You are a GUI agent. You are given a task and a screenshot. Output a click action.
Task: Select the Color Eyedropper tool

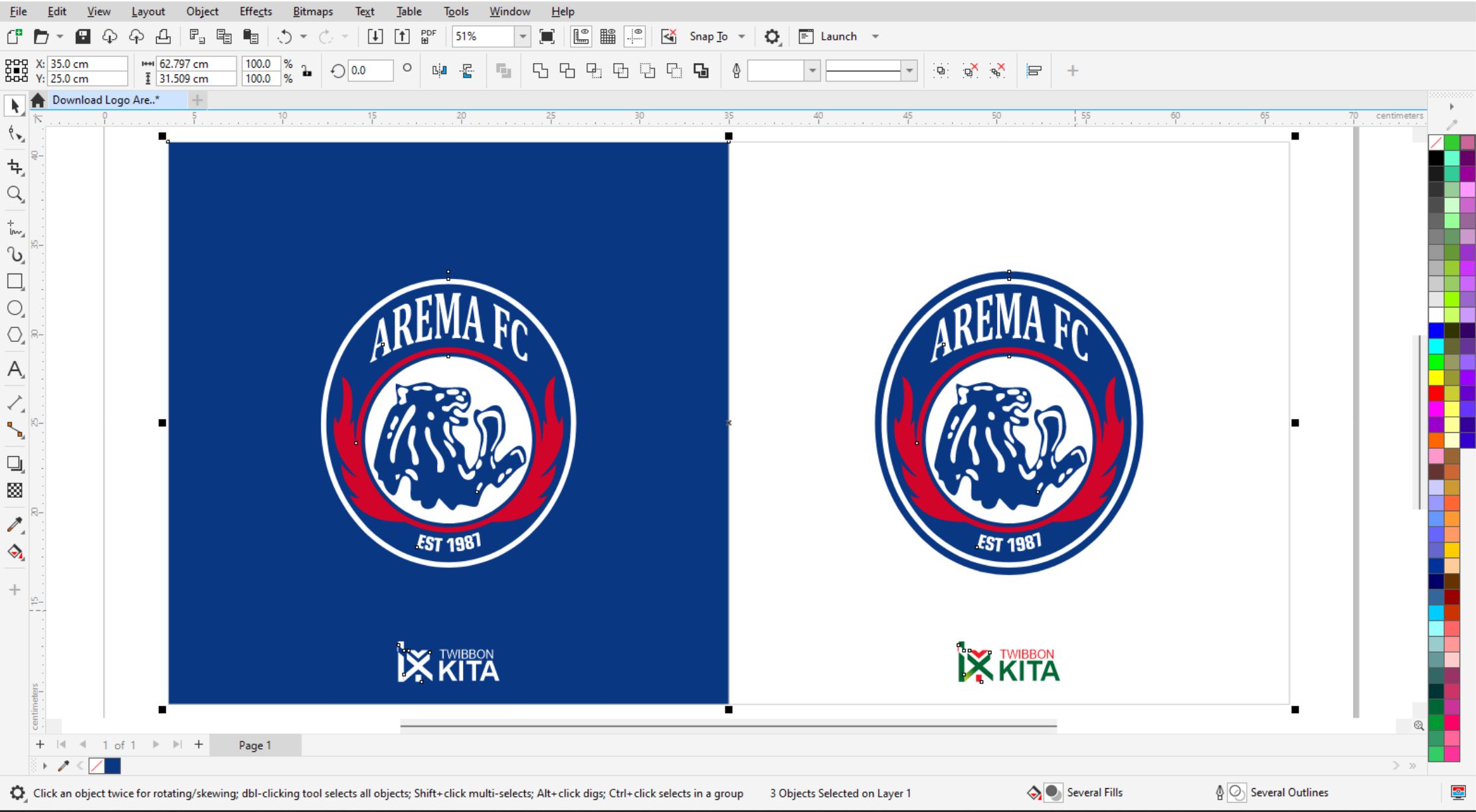click(15, 525)
